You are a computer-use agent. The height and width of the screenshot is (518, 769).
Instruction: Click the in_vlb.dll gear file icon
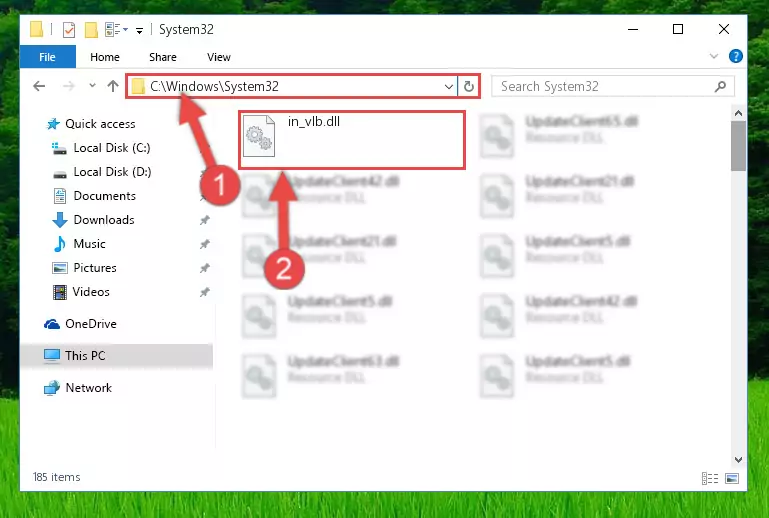pyautogui.click(x=259, y=136)
